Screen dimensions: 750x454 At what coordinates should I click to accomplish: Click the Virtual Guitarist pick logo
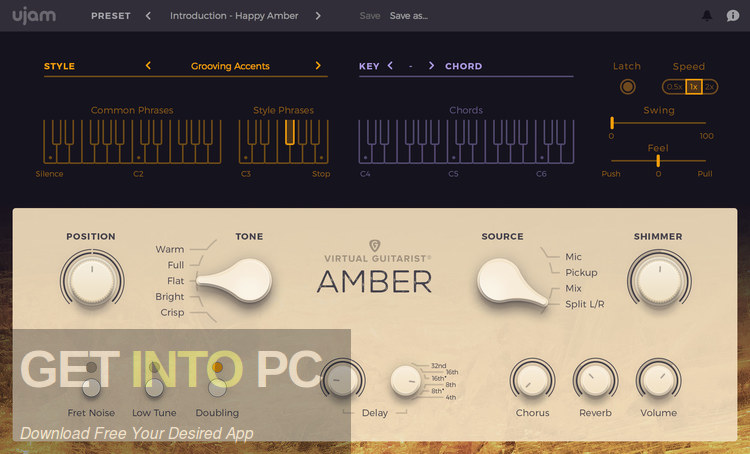(x=375, y=245)
